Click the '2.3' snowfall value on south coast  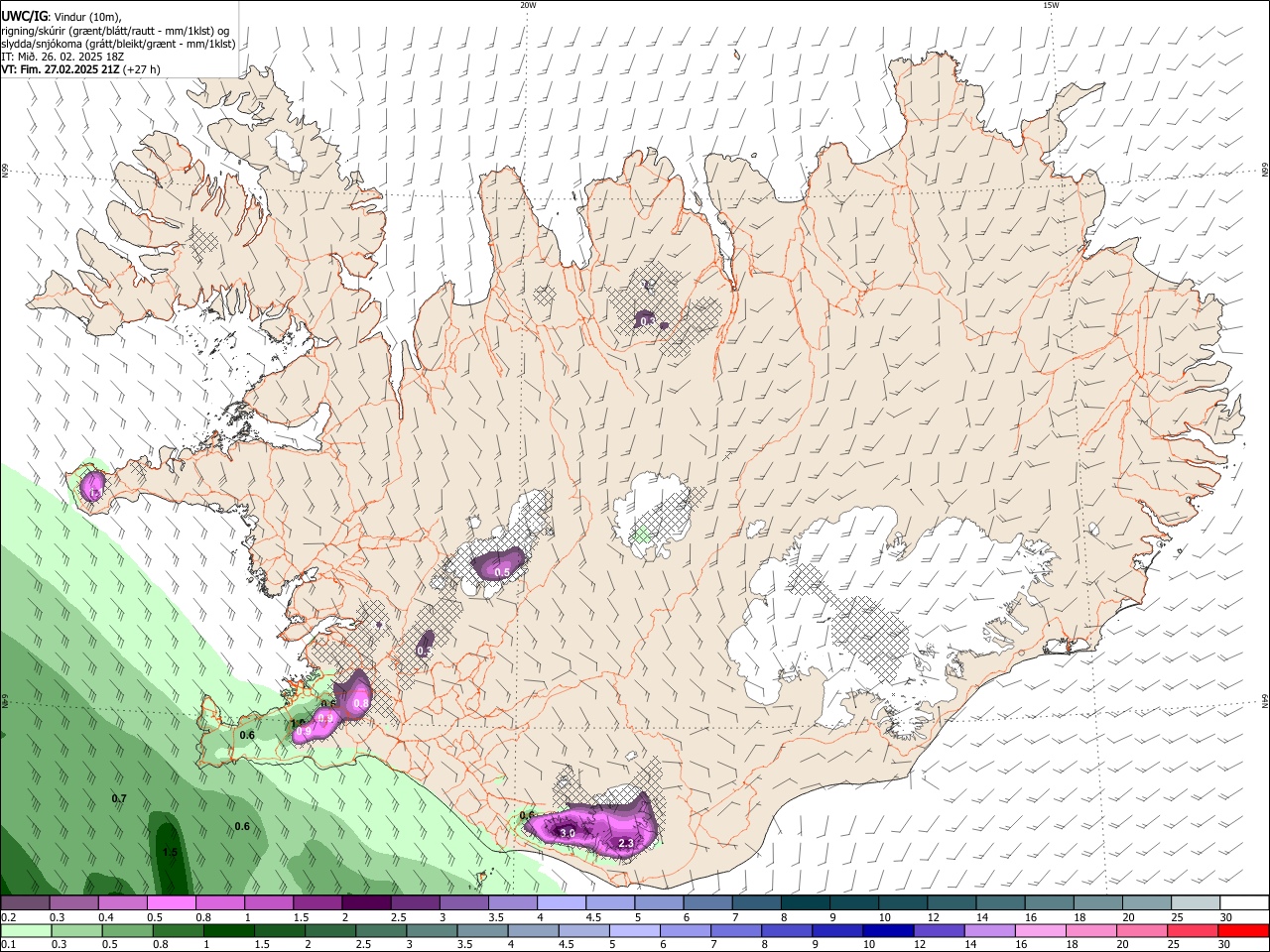(626, 843)
